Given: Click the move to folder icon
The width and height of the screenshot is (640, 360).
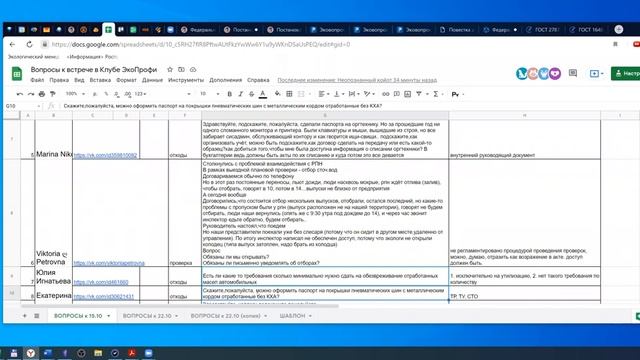Looking at the screenshot, I should coord(181,70).
